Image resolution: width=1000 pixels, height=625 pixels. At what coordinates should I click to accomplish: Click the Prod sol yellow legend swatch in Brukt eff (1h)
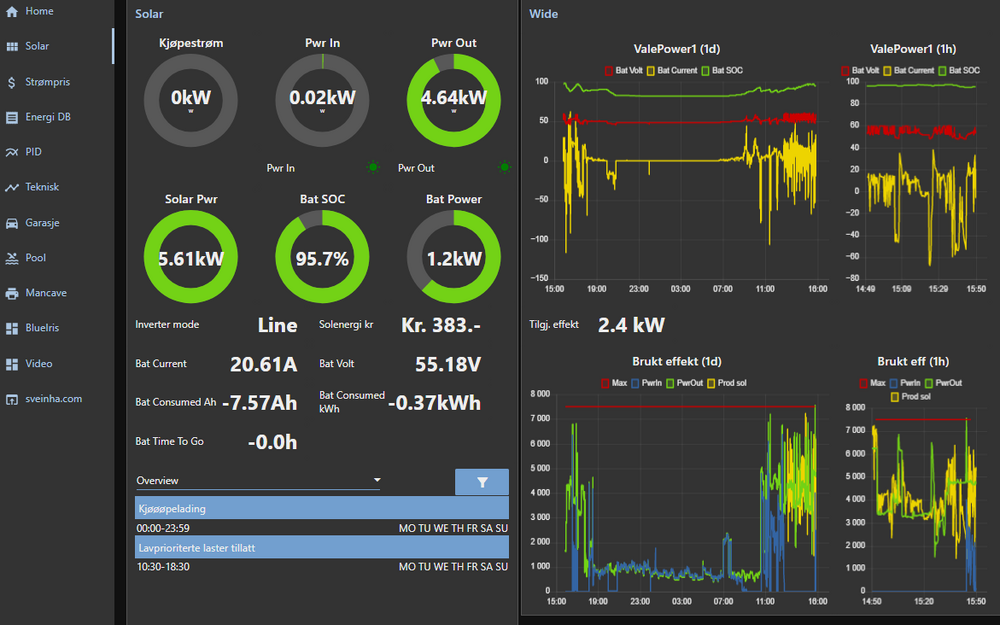click(x=894, y=397)
